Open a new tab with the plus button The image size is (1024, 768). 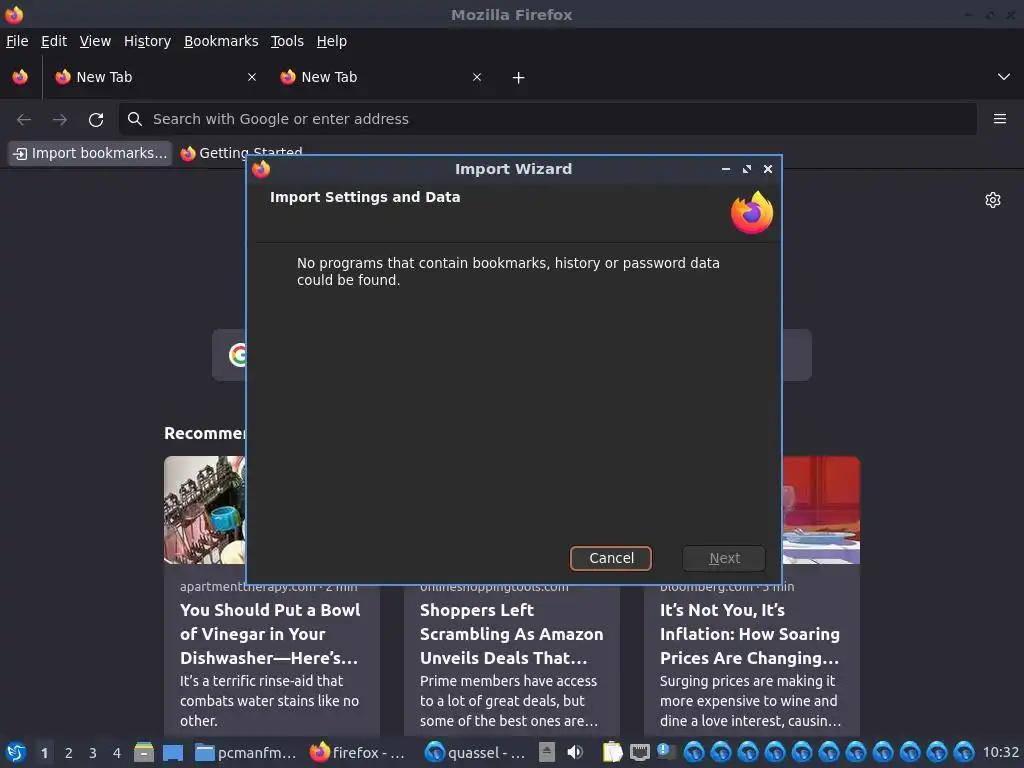[518, 78]
